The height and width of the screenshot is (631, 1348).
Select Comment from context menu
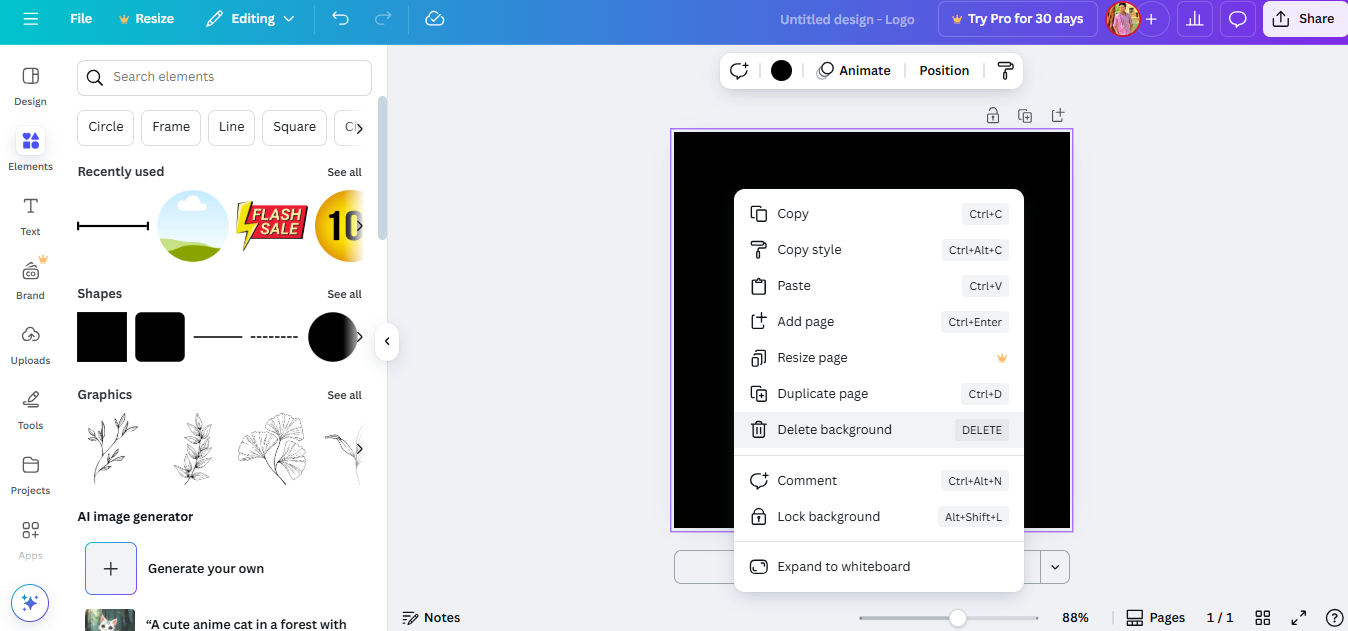(x=879, y=480)
